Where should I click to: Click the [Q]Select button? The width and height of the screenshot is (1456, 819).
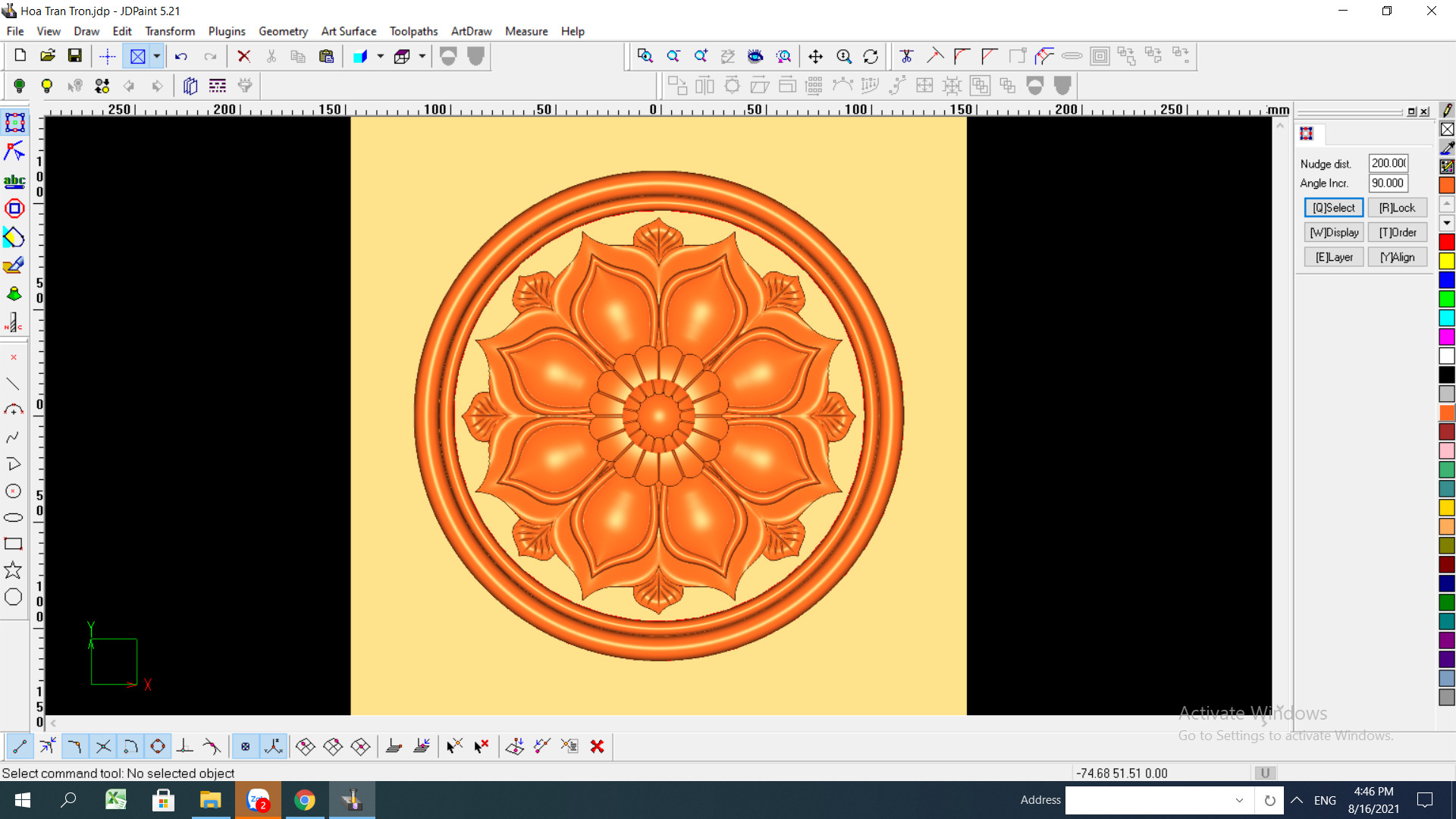(x=1334, y=208)
